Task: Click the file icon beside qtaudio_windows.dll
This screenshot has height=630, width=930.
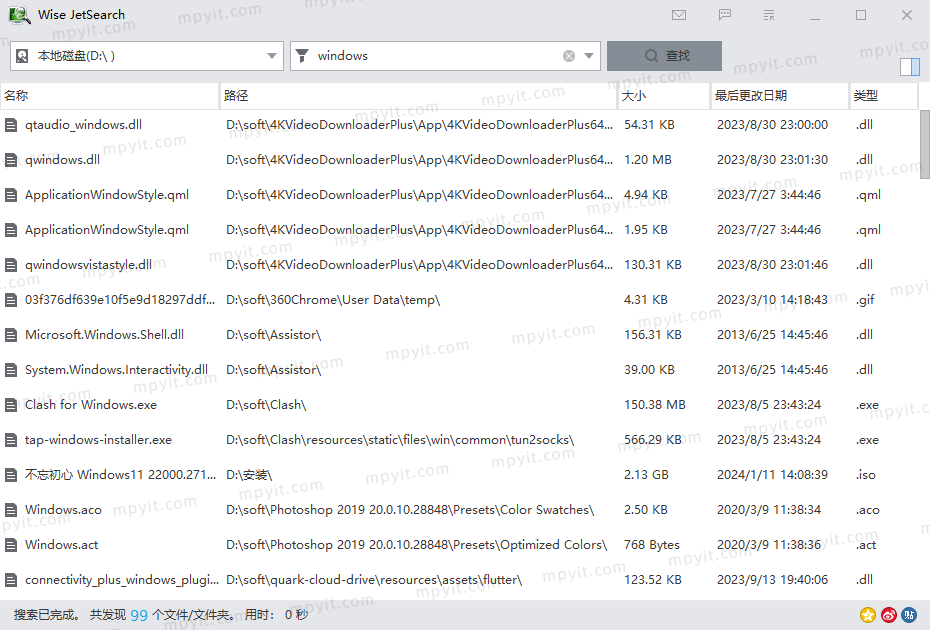Action: point(11,125)
